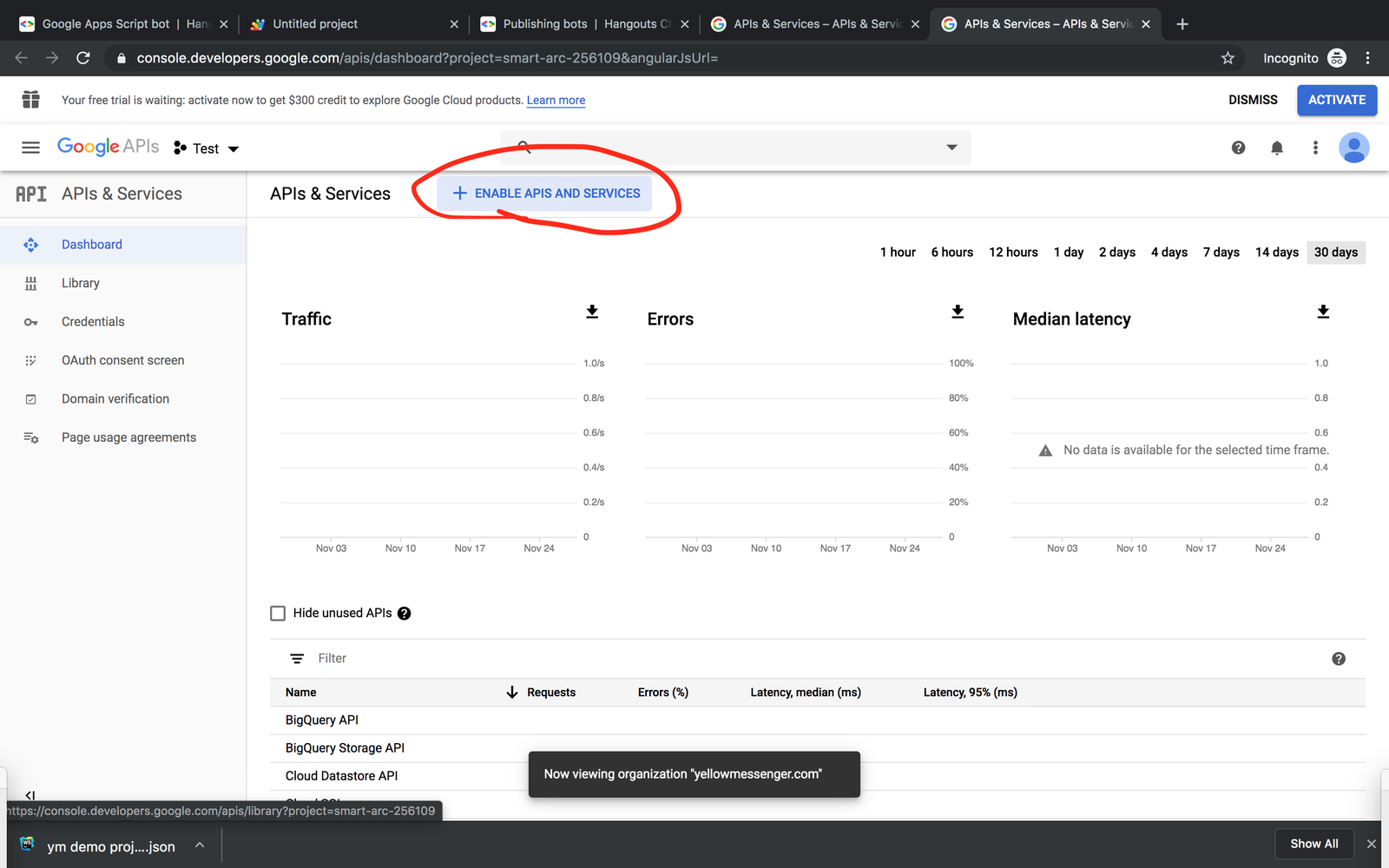Click the console search field
This screenshot has width=1389, height=868.
[736, 148]
